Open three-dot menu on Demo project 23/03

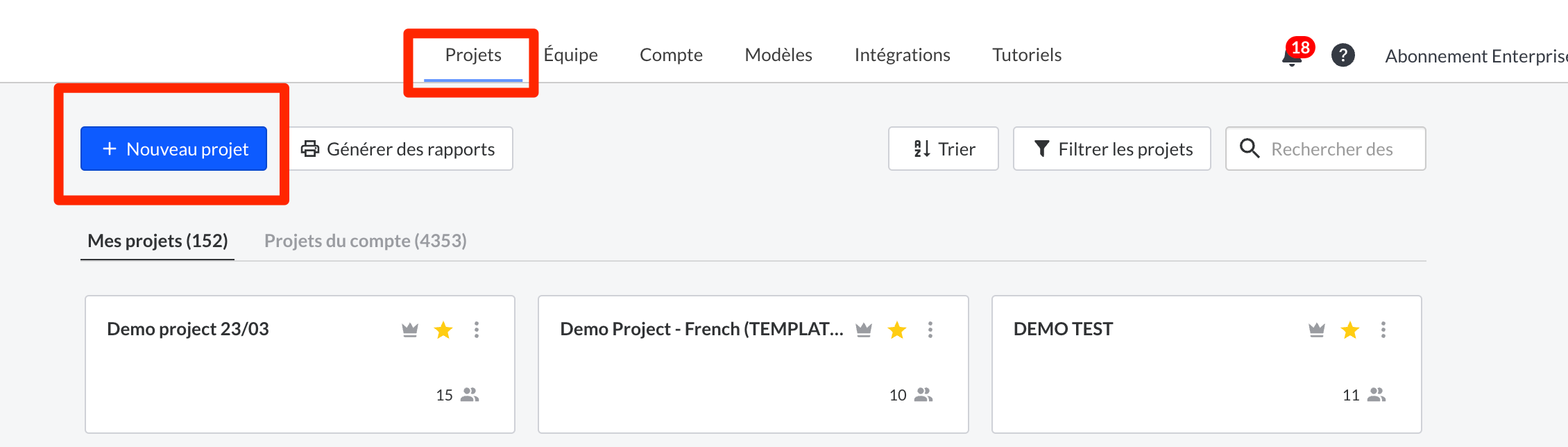[x=477, y=330]
